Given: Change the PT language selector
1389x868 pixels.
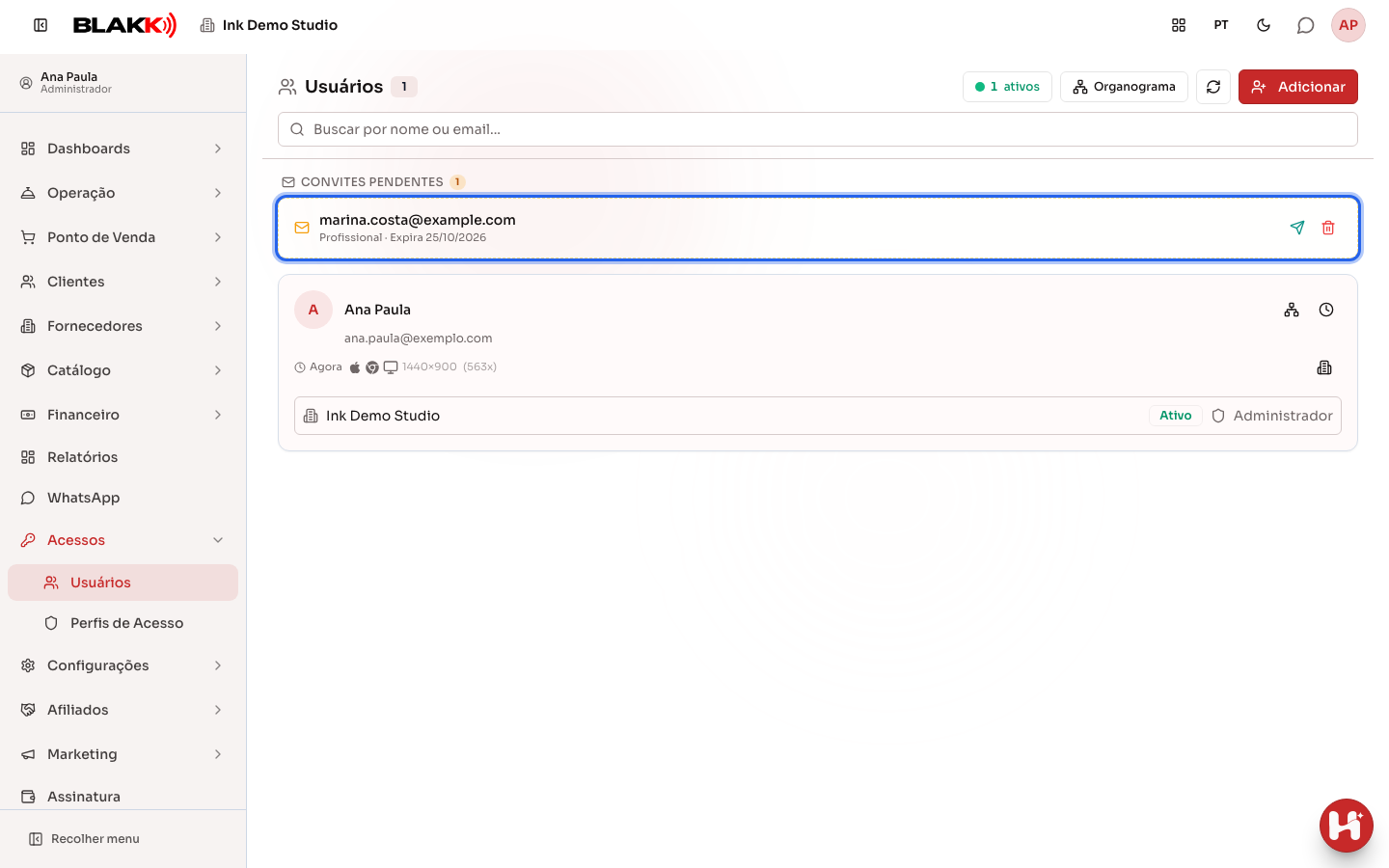Looking at the screenshot, I should click(1221, 25).
